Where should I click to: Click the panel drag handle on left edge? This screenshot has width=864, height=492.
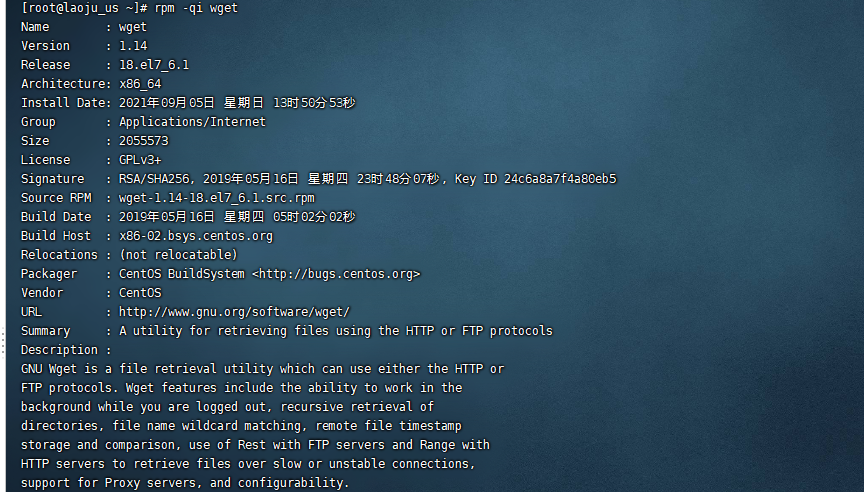tap(3, 345)
